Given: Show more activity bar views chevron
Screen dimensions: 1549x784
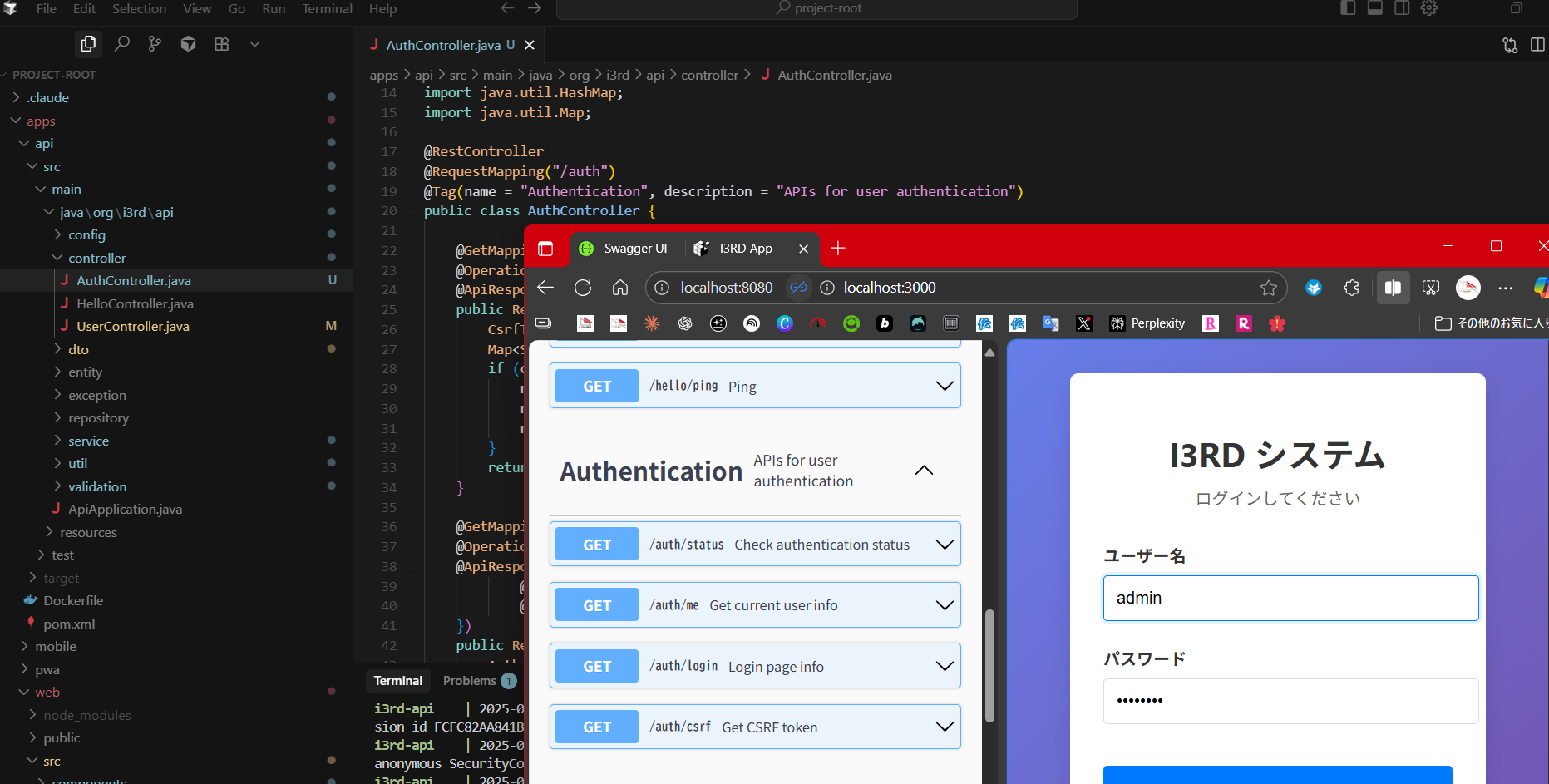Looking at the screenshot, I should (254, 44).
